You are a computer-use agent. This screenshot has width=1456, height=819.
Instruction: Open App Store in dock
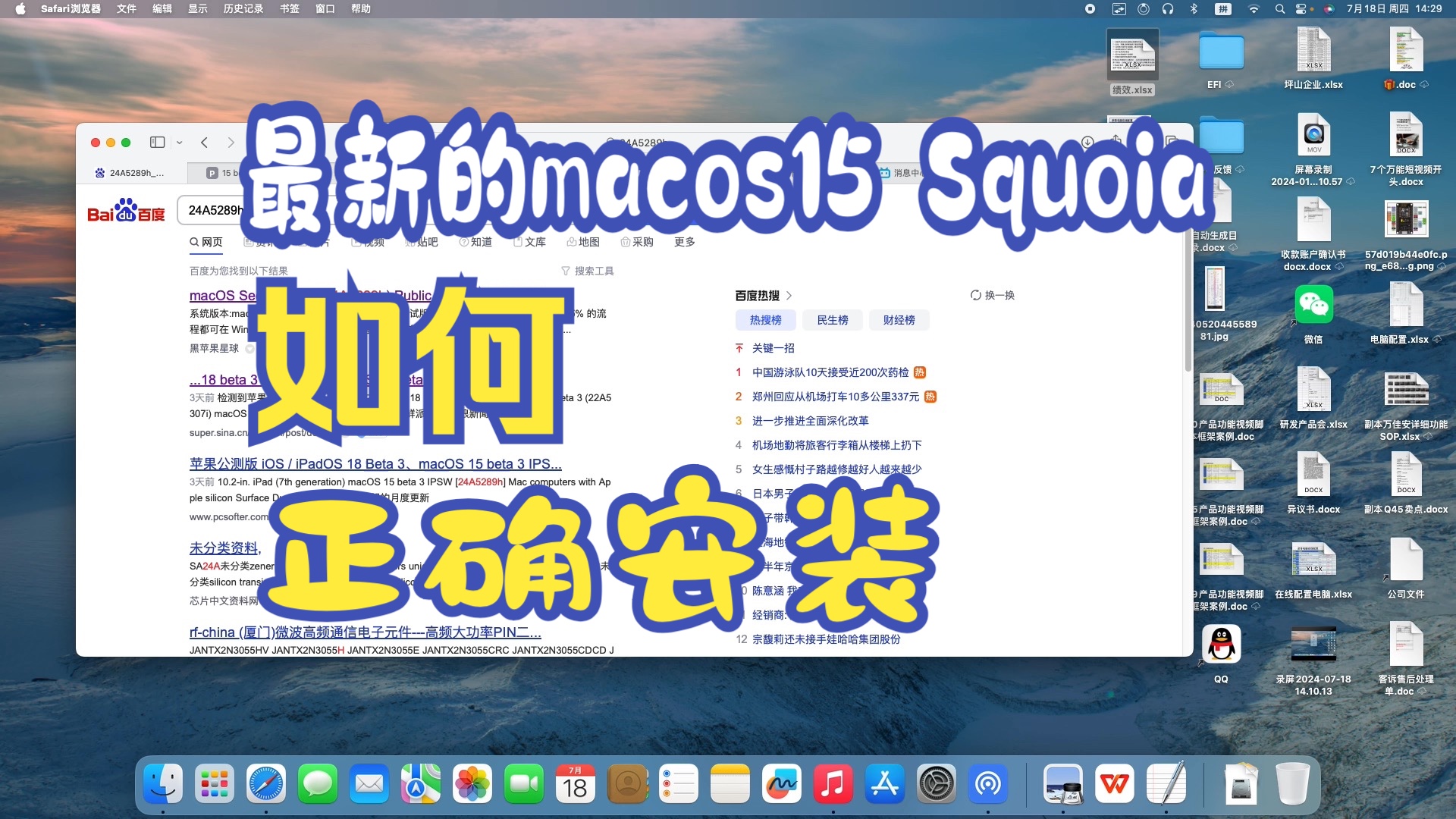click(885, 783)
